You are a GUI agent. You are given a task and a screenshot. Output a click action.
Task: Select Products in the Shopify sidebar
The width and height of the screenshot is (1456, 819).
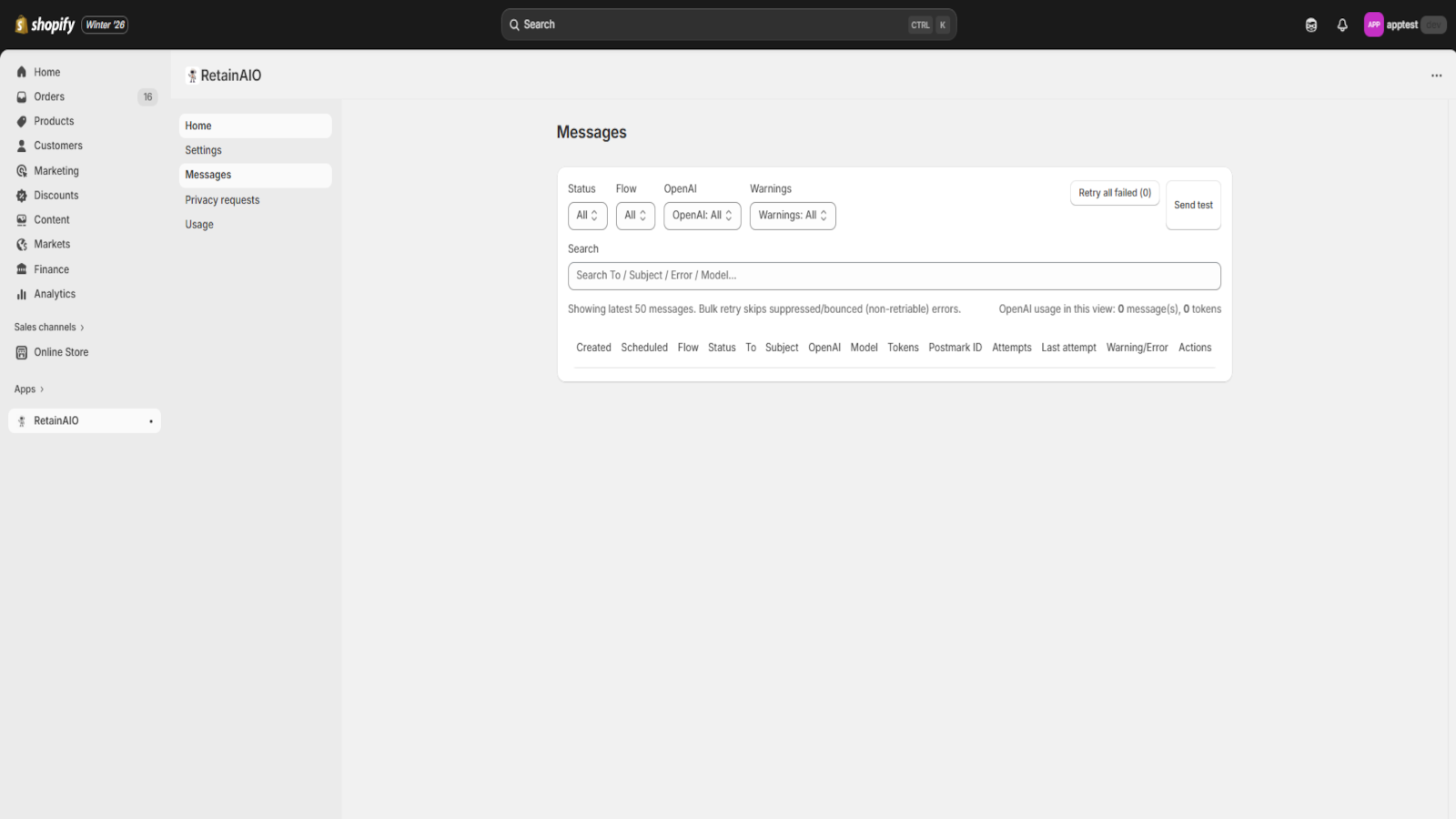(x=54, y=120)
